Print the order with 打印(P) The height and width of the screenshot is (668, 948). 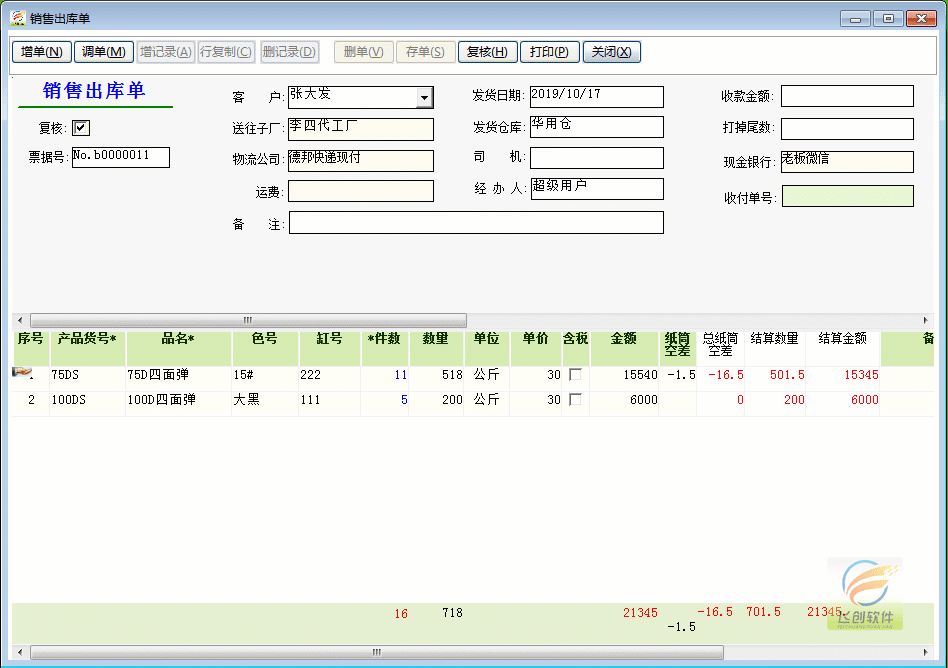(x=550, y=52)
